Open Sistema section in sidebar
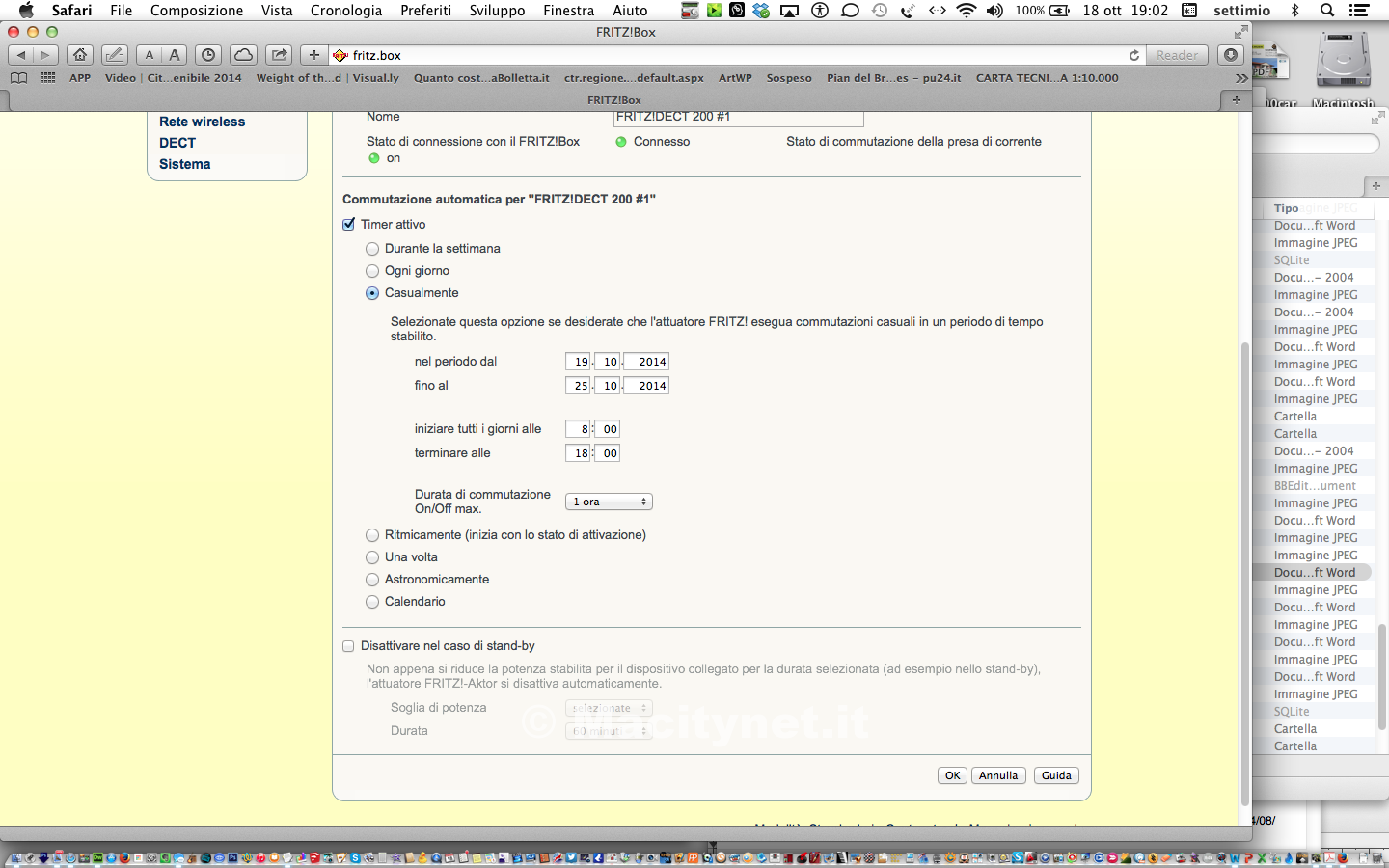This screenshot has height=868, width=1389. pyautogui.click(x=185, y=164)
